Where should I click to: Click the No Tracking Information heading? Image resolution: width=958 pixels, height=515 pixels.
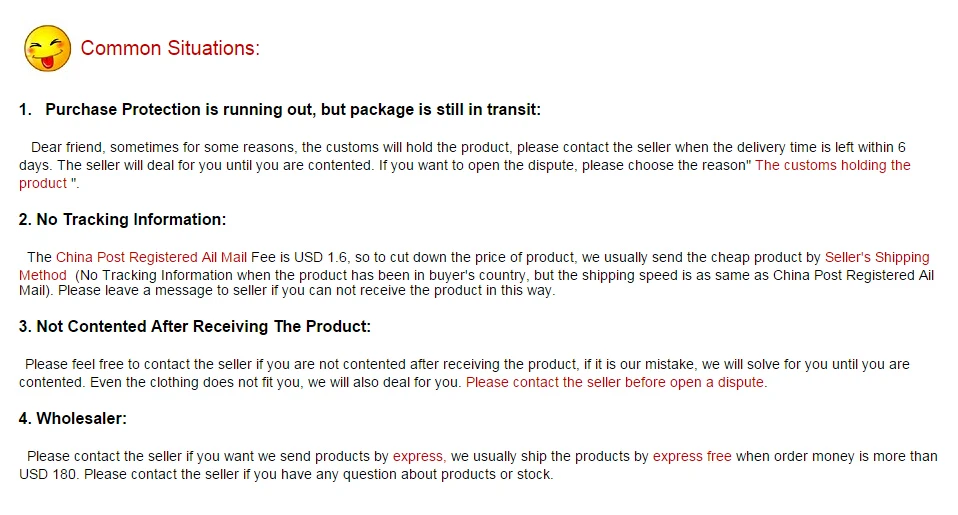pyautogui.click(x=122, y=219)
